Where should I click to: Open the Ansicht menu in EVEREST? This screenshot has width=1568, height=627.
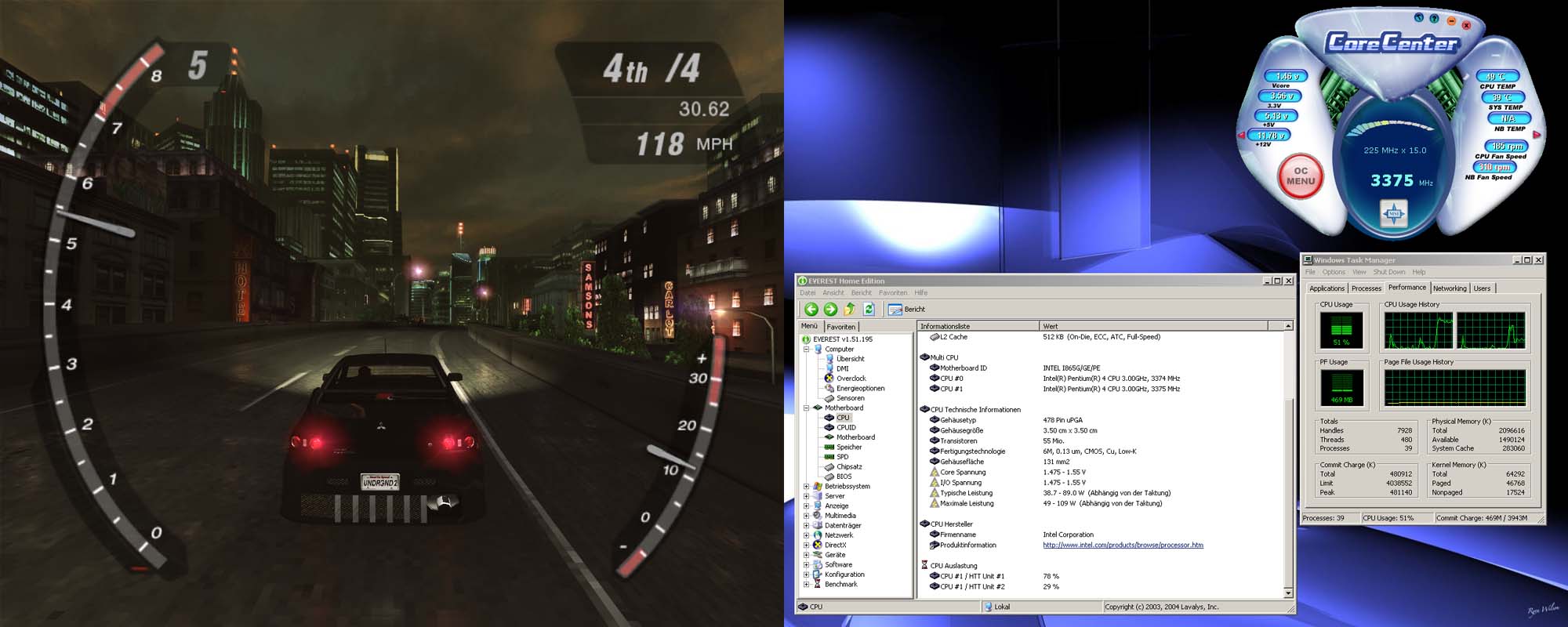pos(833,292)
